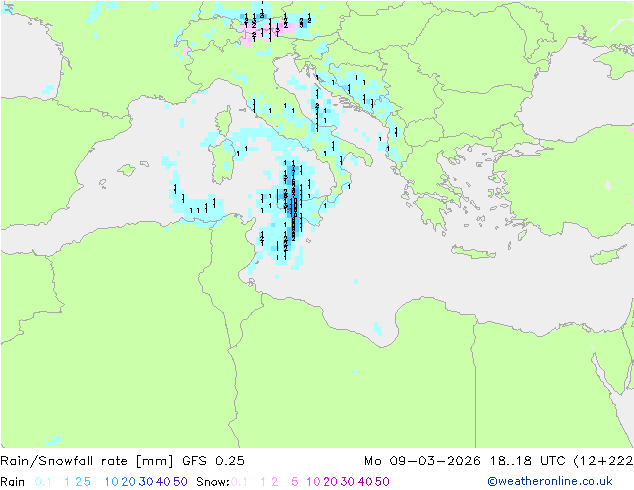Click the Snow: legend label
Image resolution: width=634 pixels, height=490 pixels.
pyautogui.click(x=213, y=482)
